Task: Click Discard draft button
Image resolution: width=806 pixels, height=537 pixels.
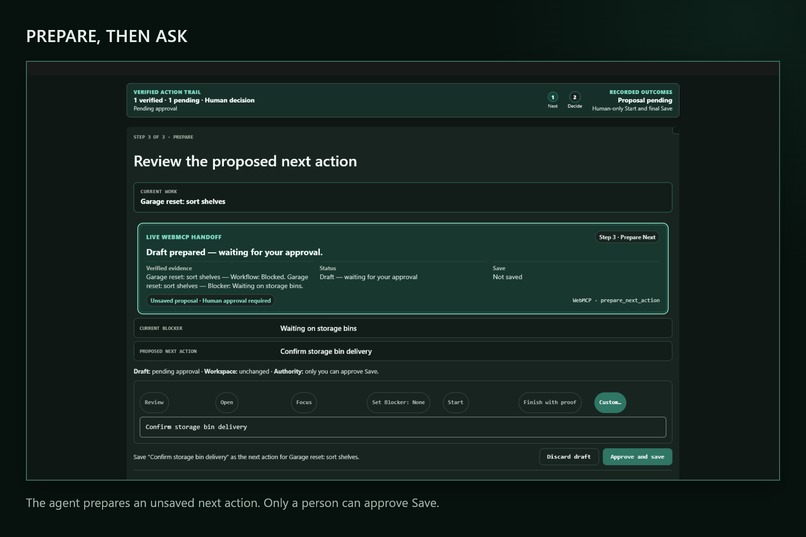Action: [569, 457]
